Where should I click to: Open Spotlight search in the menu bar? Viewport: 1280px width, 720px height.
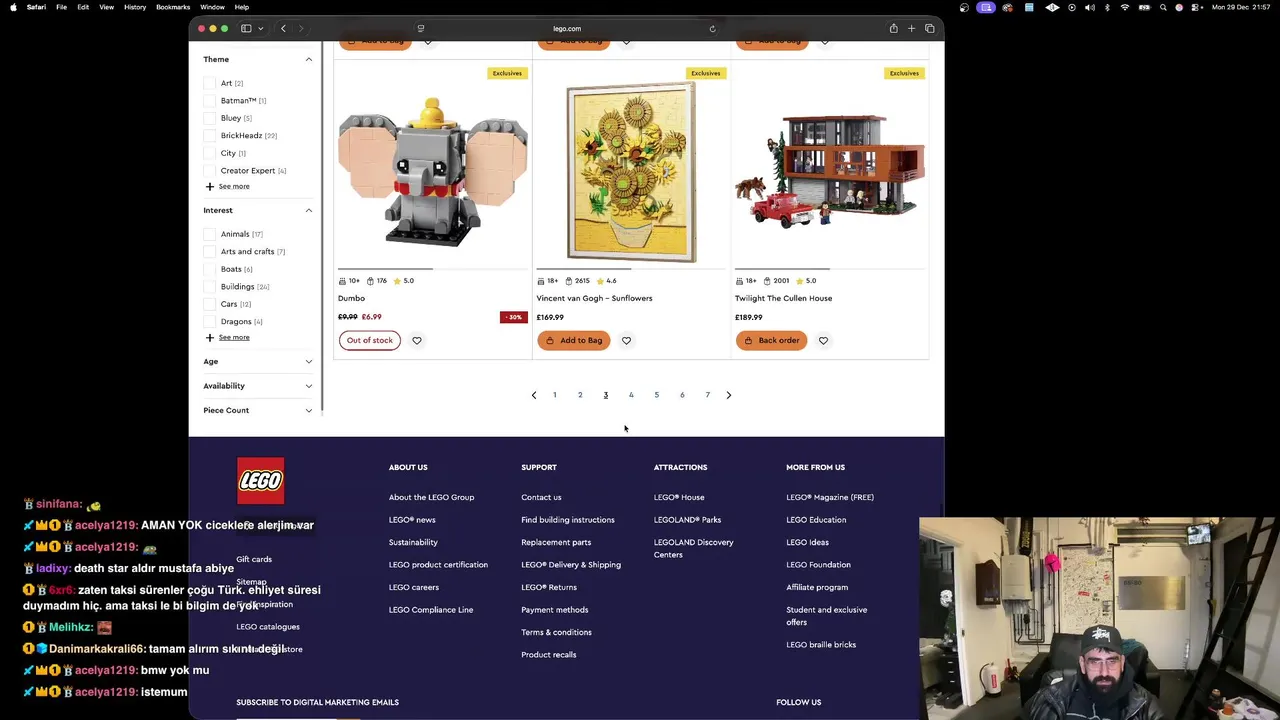tap(1162, 7)
